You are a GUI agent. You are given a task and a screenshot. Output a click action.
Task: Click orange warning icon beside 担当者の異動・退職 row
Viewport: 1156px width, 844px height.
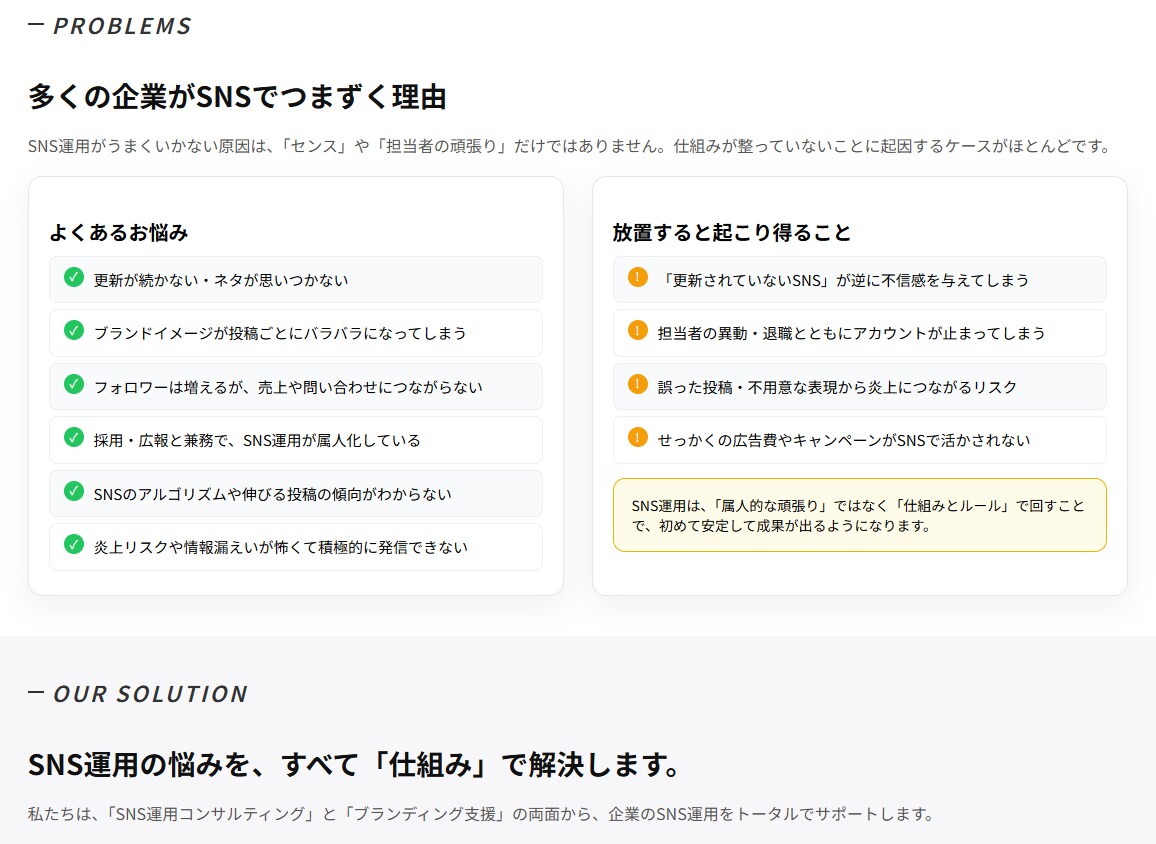pyautogui.click(x=638, y=330)
